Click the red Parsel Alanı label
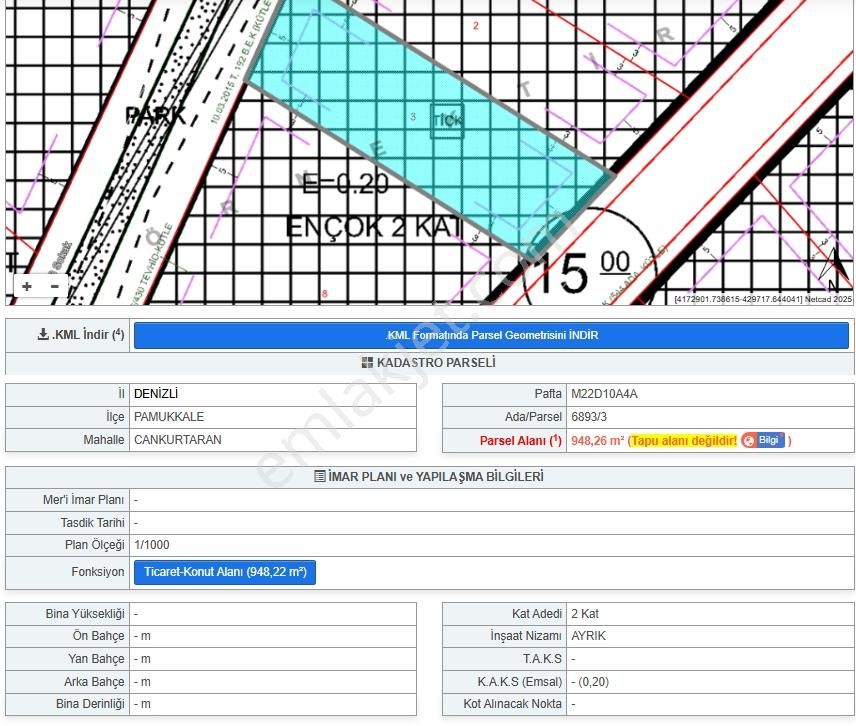This screenshot has width=856, height=726. click(520, 440)
